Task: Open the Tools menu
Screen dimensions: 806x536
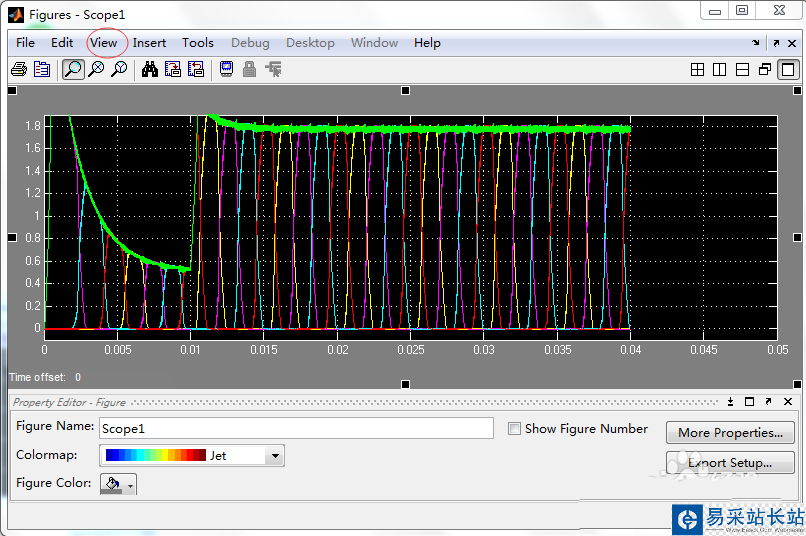Action: tap(197, 43)
